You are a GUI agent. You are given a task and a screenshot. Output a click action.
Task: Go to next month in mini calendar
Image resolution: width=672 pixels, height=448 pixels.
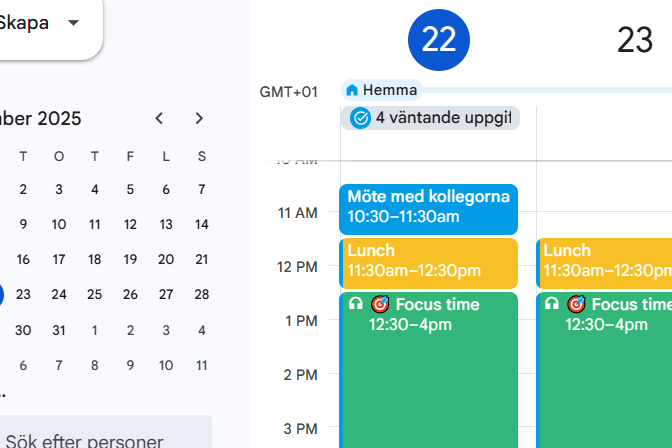(x=199, y=118)
